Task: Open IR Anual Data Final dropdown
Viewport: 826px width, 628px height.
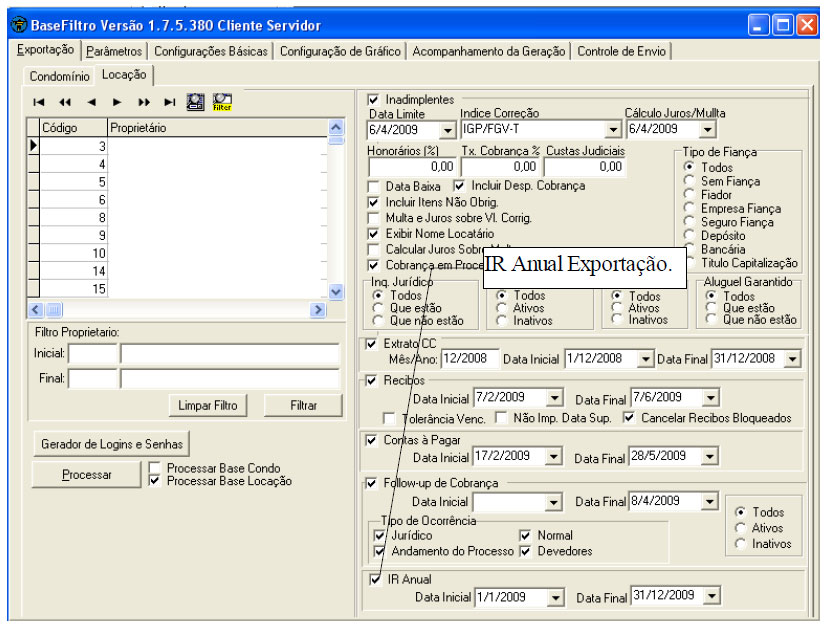Action: click(x=709, y=597)
